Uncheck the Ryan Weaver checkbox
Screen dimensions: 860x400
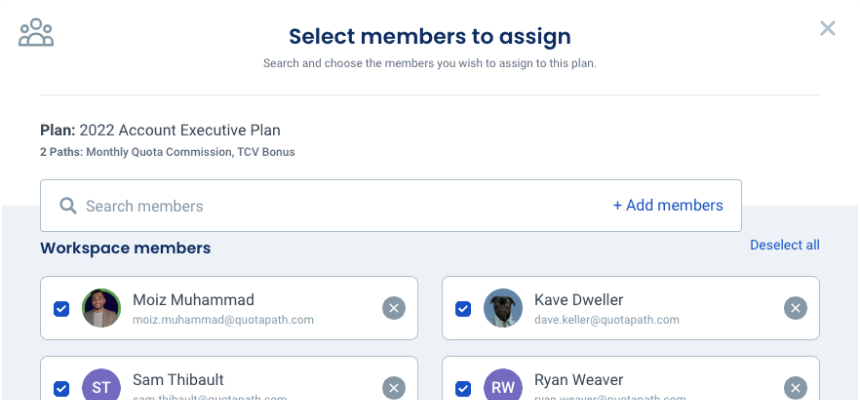click(x=463, y=388)
